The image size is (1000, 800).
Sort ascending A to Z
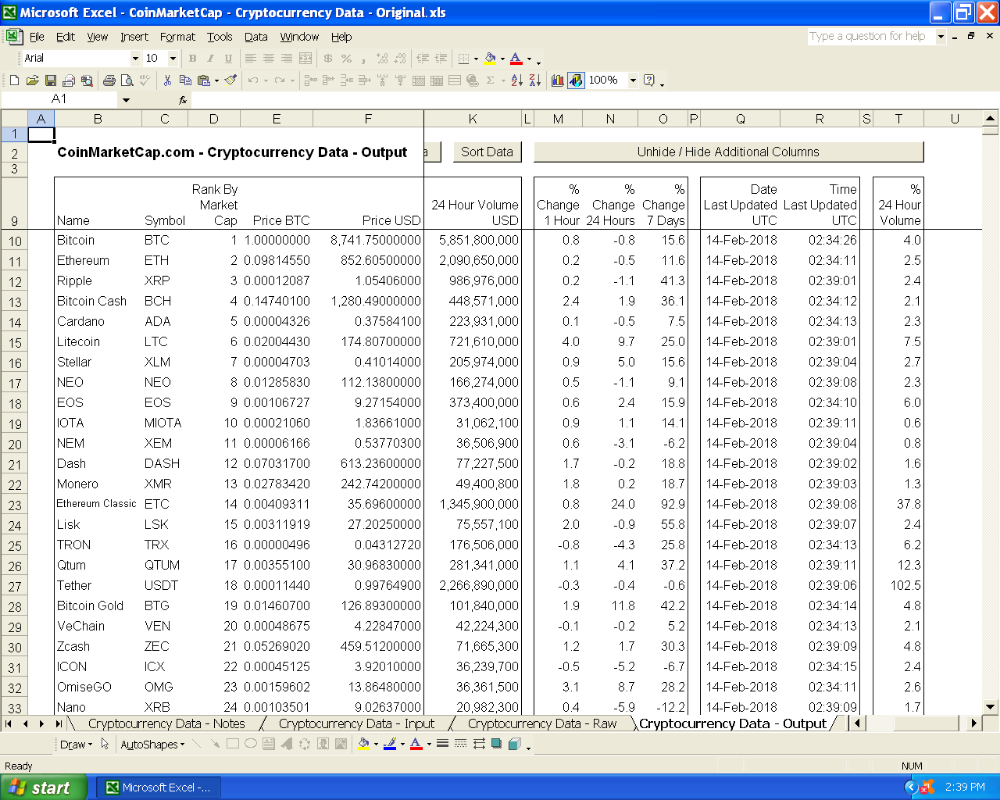517,80
